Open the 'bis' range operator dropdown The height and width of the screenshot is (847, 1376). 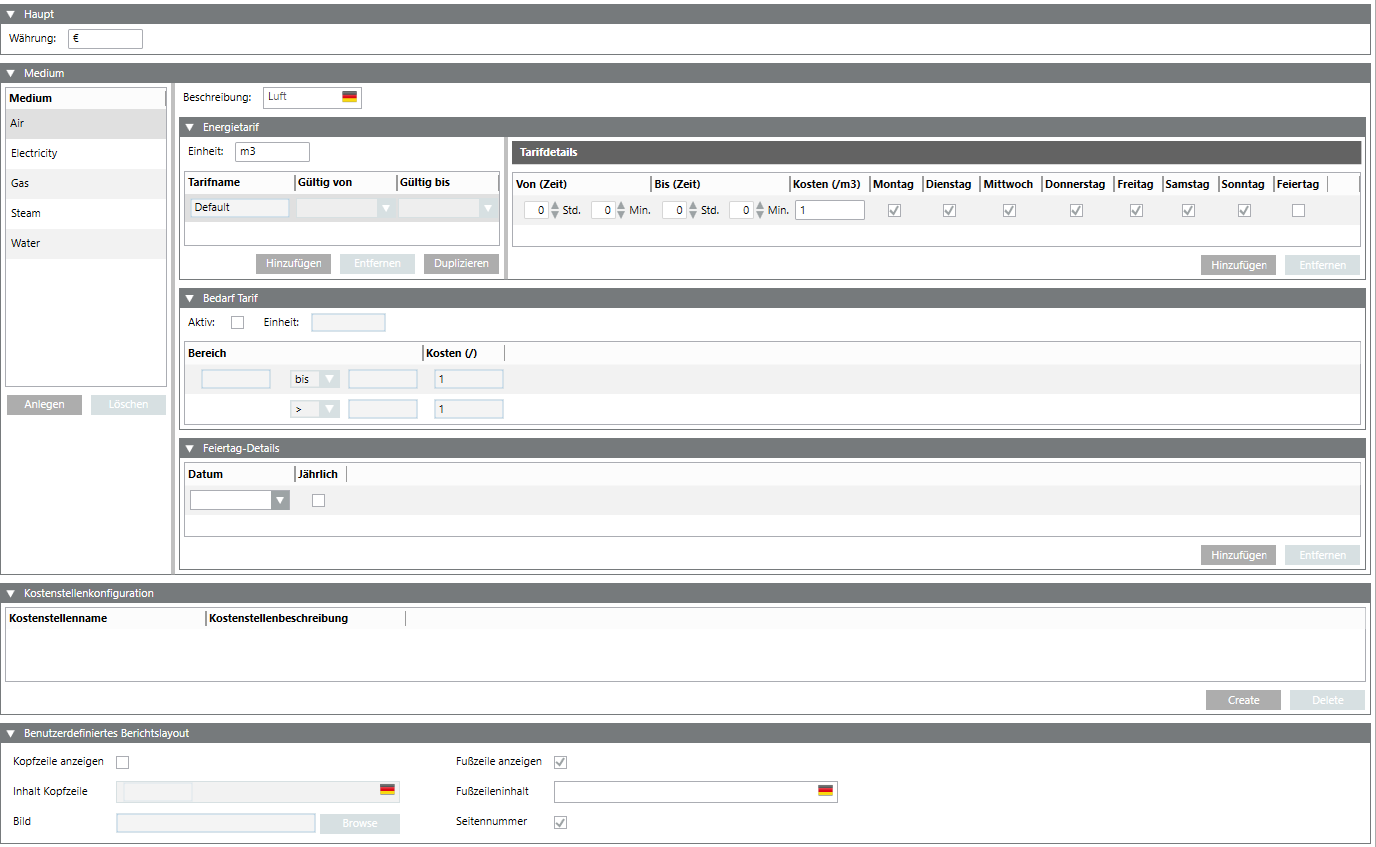pyautogui.click(x=328, y=380)
